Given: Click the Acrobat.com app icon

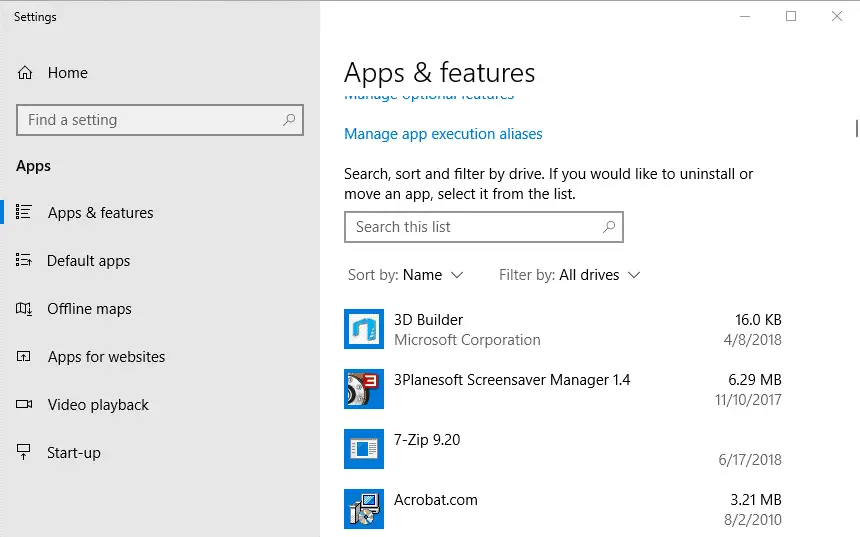Looking at the screenshot, I should (364, 509).
